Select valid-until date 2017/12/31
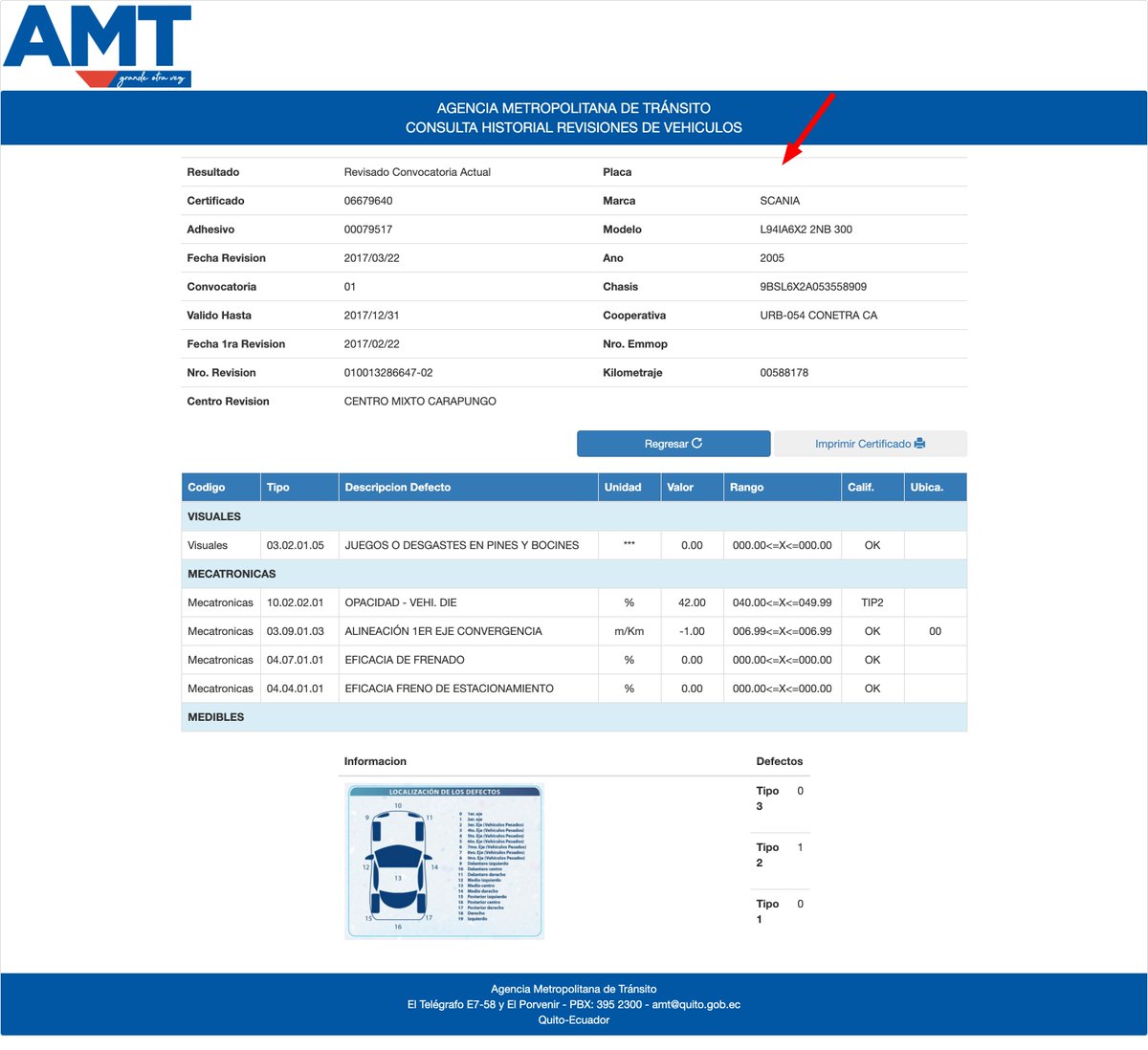1148x1050 pixels. click(372, 316)
